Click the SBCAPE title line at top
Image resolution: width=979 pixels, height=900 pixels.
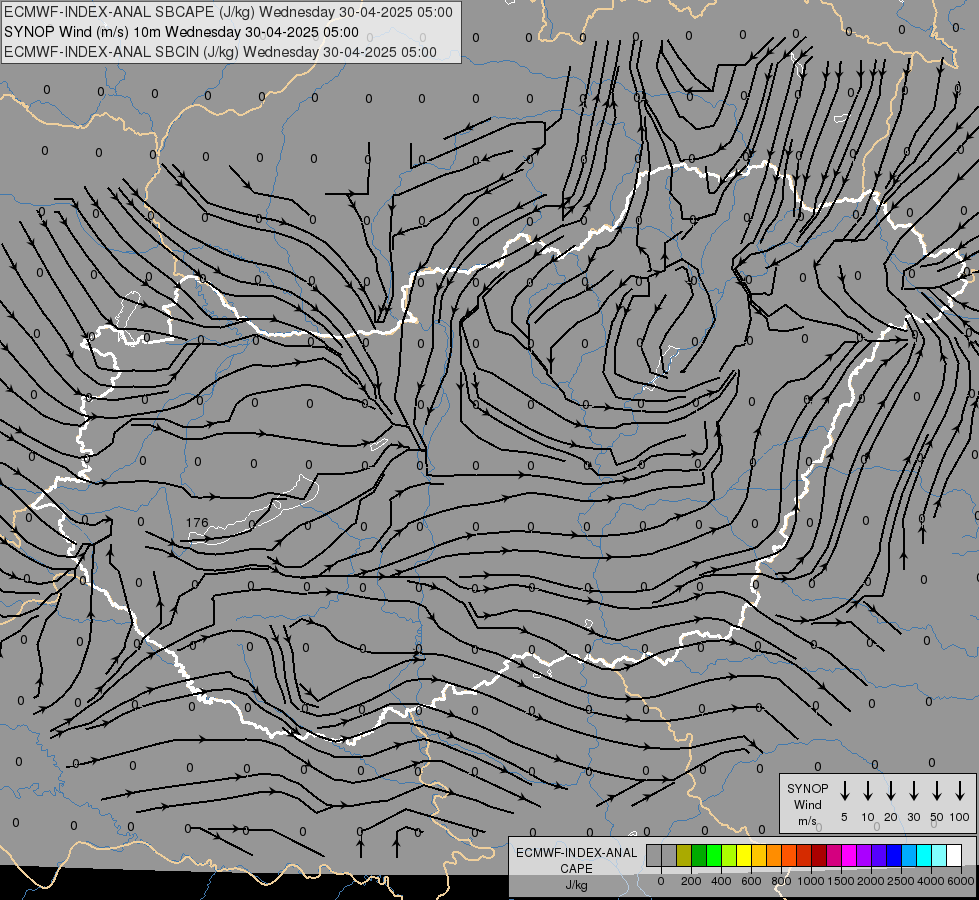[x=228, y=12]
